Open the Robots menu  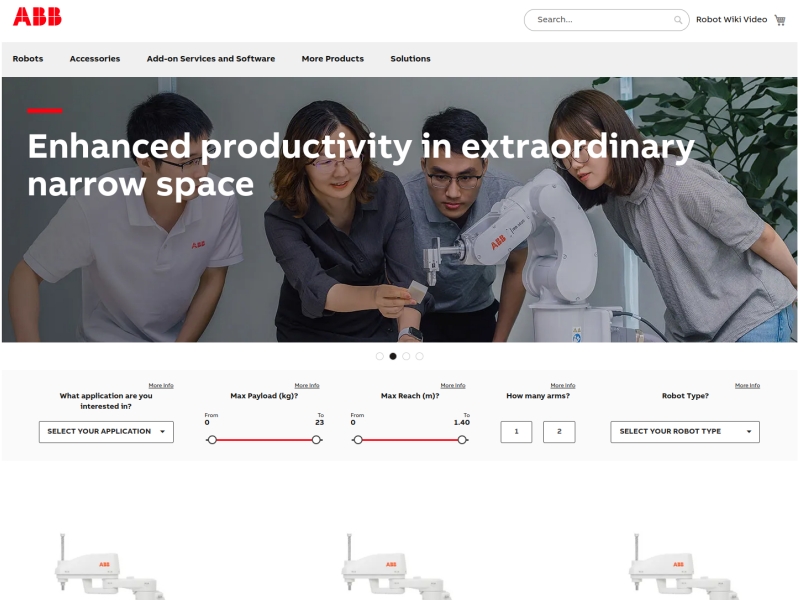[x=28, y=59]
